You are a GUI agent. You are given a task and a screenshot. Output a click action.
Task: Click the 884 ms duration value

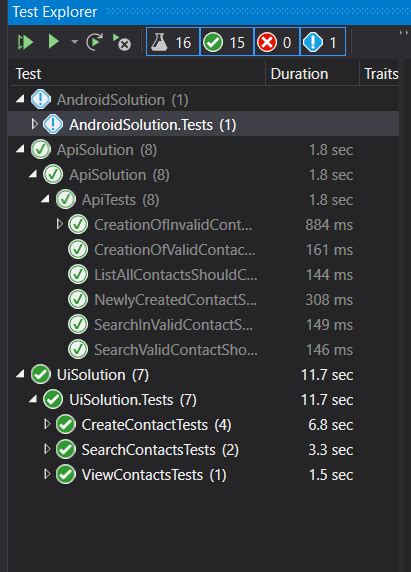[x=329, y=225]
